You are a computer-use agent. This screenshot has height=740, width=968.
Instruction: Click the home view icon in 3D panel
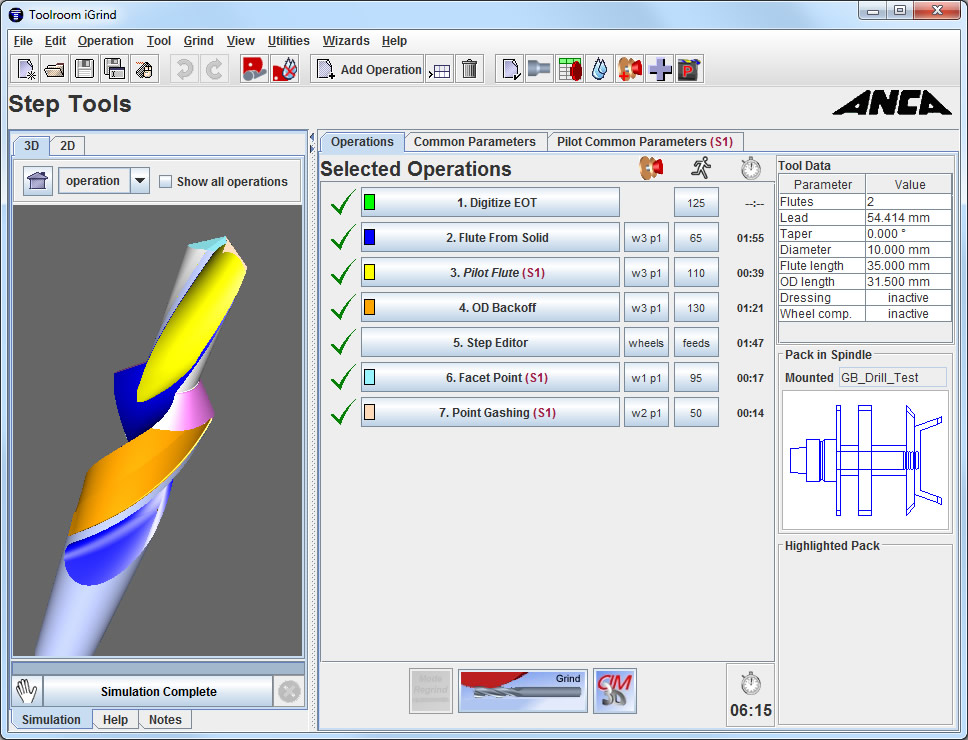(38, 181)
